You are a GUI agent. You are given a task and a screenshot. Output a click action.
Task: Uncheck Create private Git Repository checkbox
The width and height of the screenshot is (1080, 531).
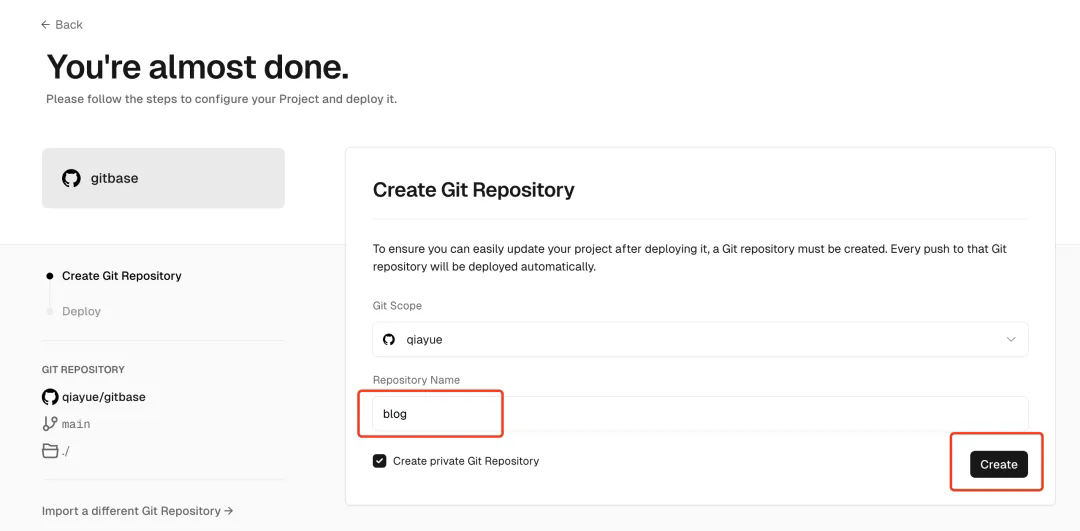point(380,461)
